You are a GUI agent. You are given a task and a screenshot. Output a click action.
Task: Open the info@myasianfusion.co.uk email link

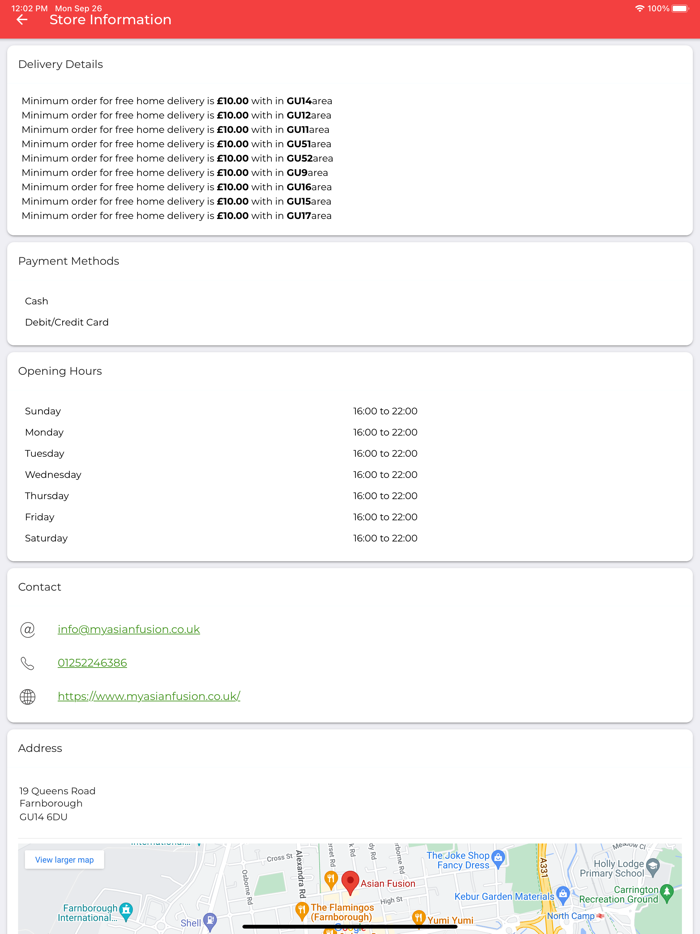128,630
